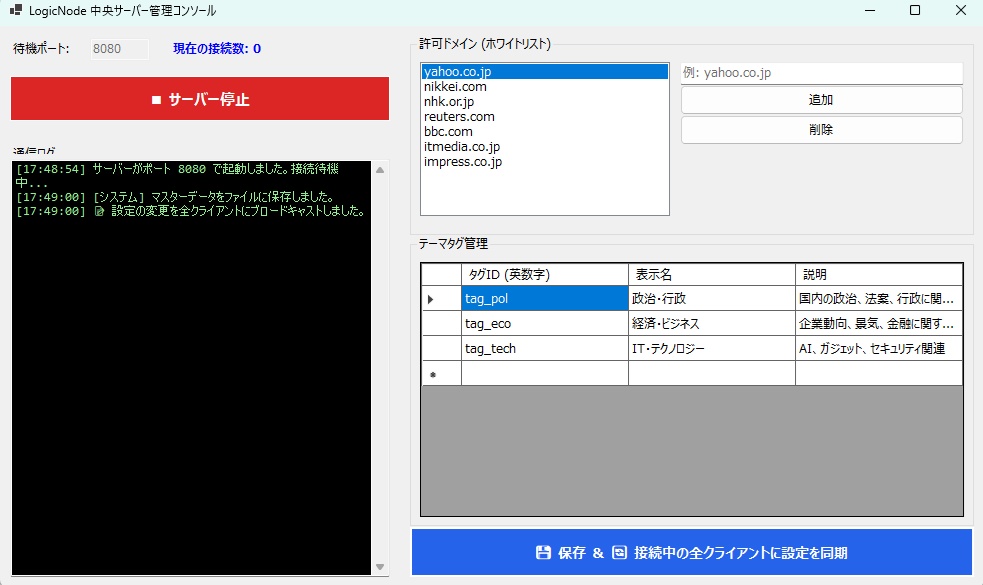Click the domain input showing 例: yahoo.co.jp
Viewport: 983px width, 585px height.
(x=820, y=72)
